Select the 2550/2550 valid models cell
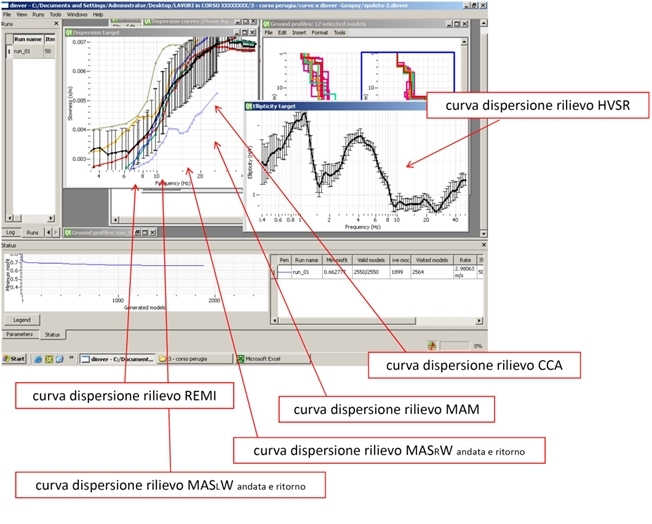This screenshot has width=652, height=524. coord(371,272)
